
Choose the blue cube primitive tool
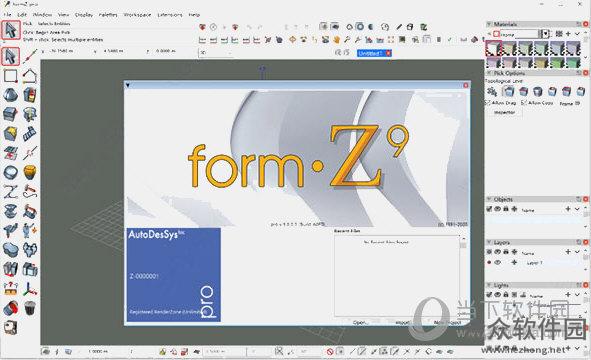tap(11, 114)
